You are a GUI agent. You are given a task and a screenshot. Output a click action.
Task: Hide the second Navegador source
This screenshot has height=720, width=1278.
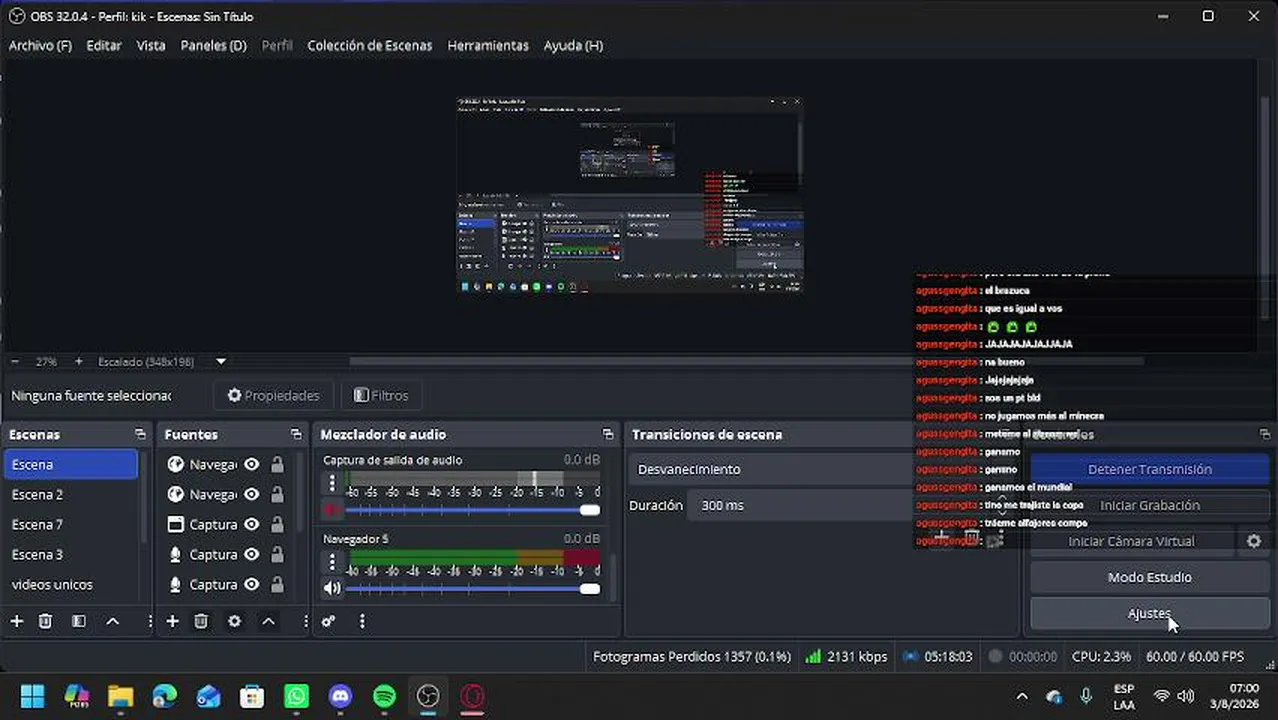252,494
